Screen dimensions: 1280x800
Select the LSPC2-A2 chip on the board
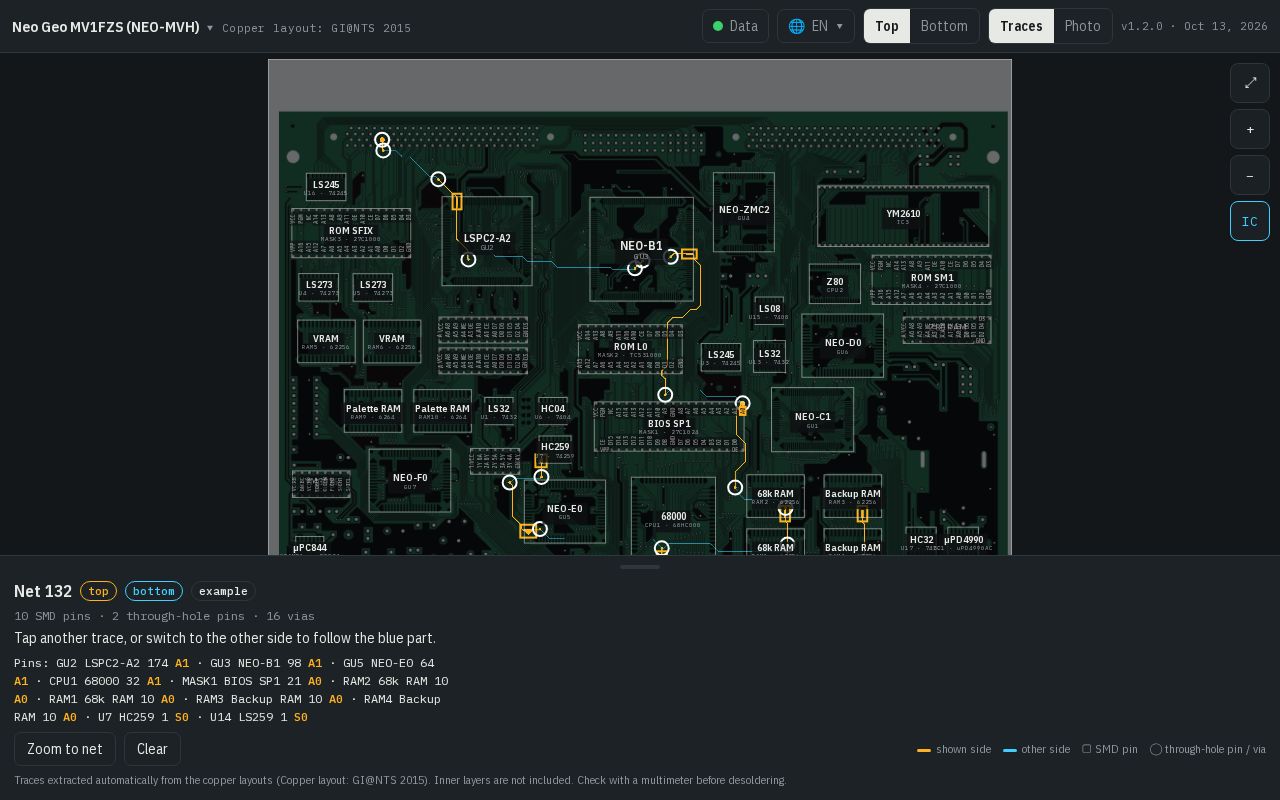pyautogui.click(x=487, y=241)
